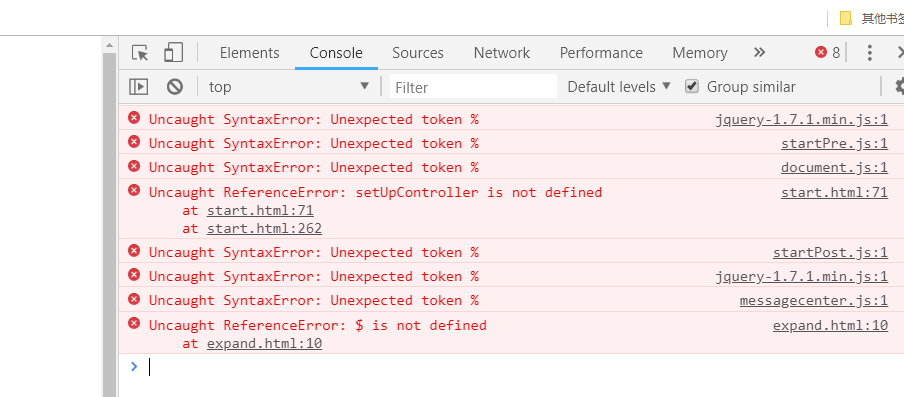904x397 pixels.
Task: Click the red error count icon showing 8
Action: pyautogui.click(x=821, y=52)
